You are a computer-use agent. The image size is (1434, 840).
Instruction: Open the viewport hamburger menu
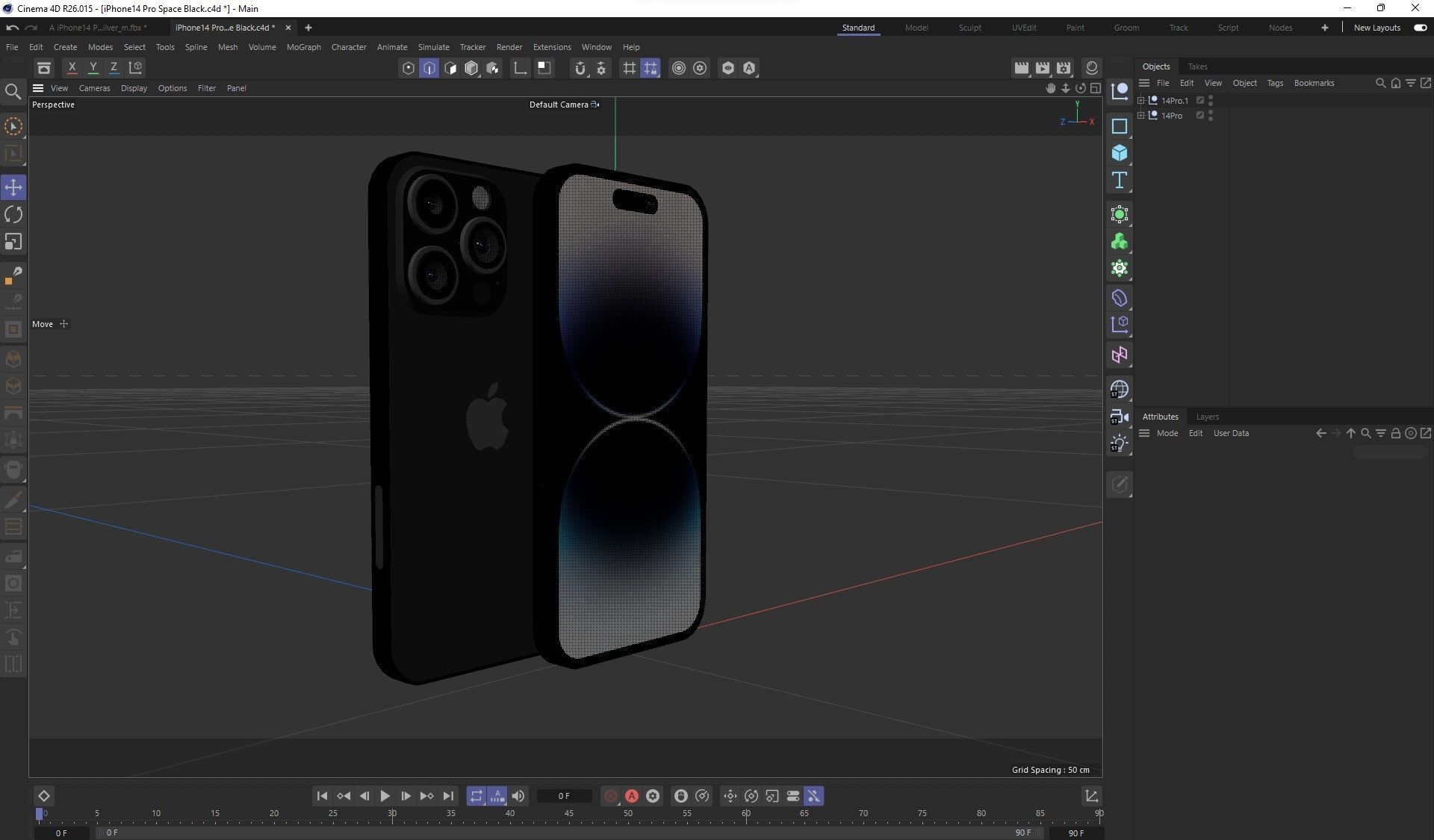click(38, 88)
